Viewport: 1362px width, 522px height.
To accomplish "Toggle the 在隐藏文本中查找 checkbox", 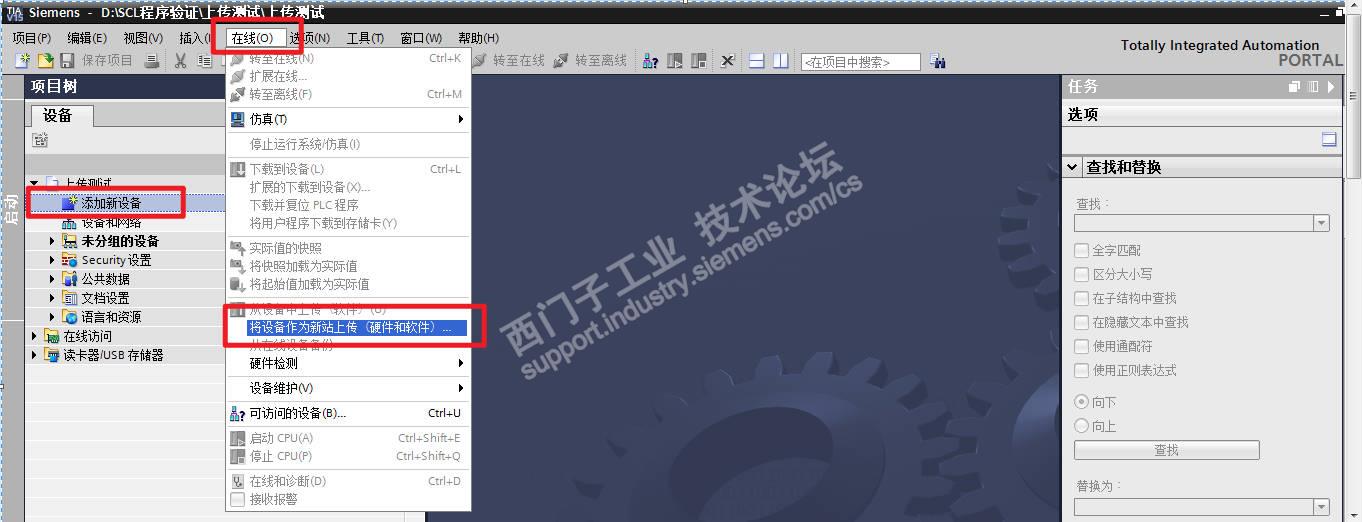I will click(1081, 322).
